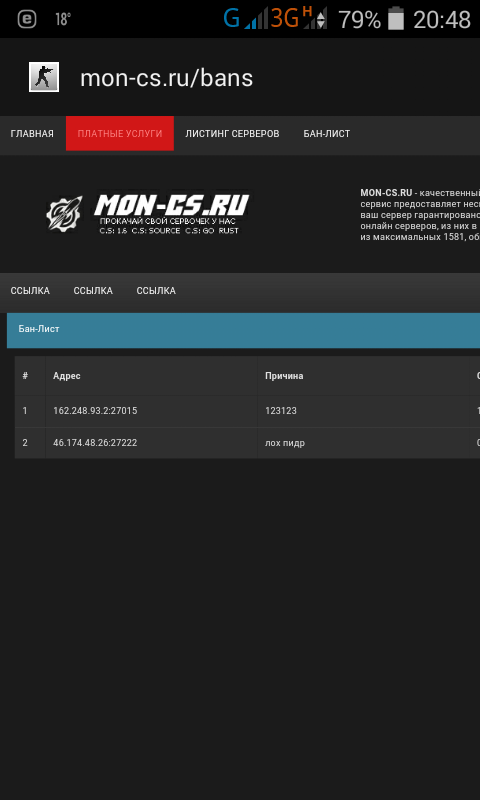480x800 pixels.
Task: Click the first ССЫЛКА link
Action: (x=30, y=291)
